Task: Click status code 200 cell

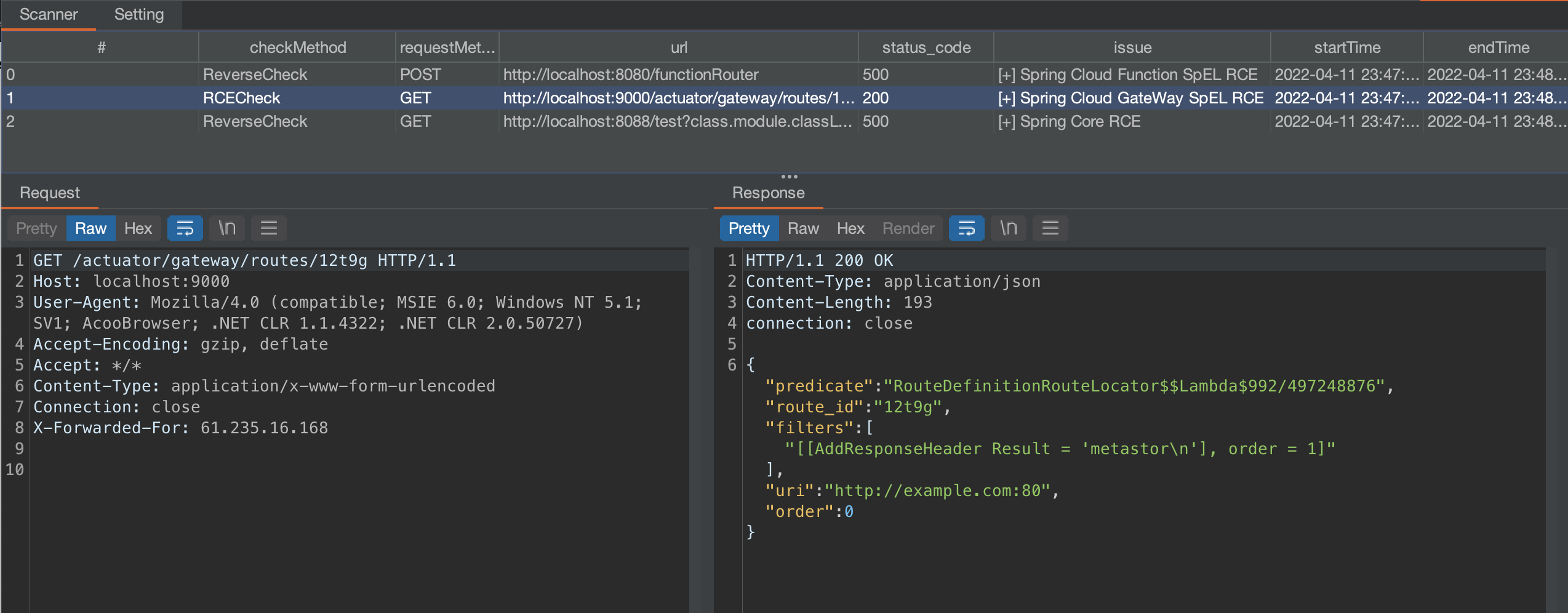Action: coord(926,98)
